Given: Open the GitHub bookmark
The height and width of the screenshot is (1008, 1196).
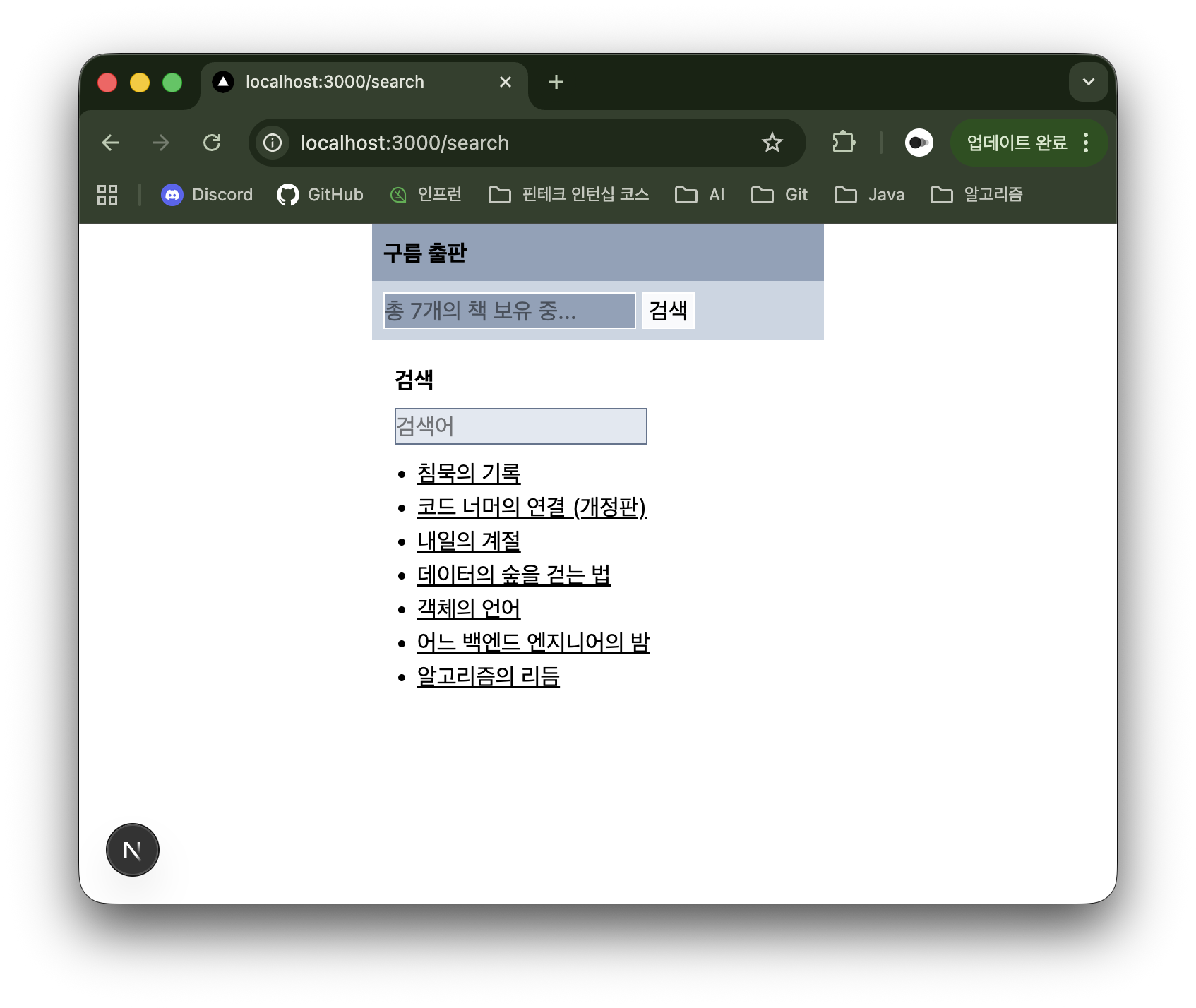Looking at the screenshot, I should point(321,195).
